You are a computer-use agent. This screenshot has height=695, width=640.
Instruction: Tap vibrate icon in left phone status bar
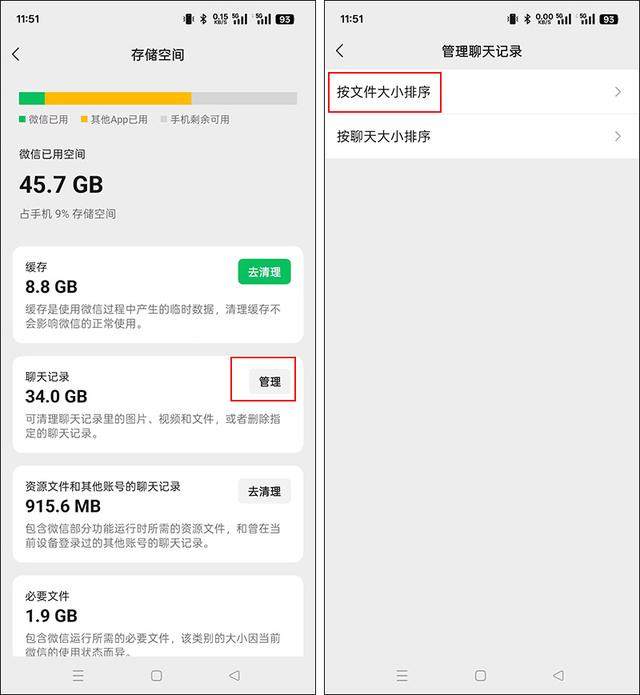coord(189,19)
